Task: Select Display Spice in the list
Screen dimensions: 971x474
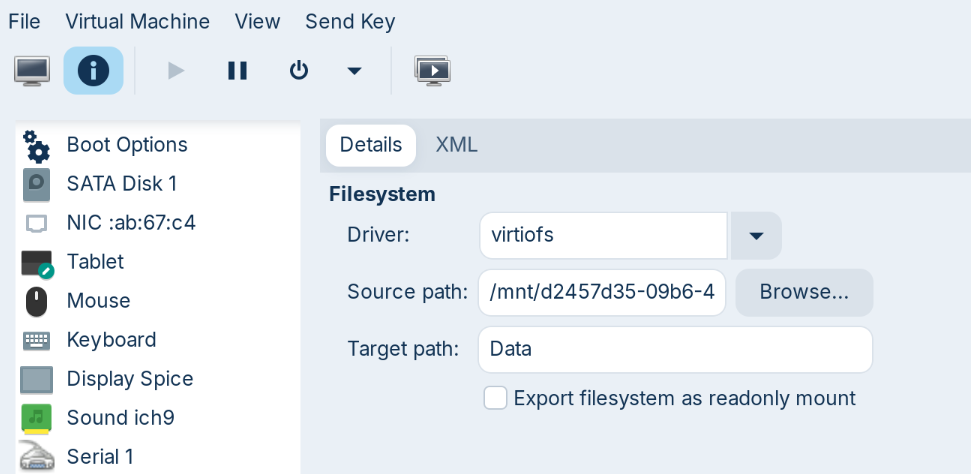Action: (129, 379)
